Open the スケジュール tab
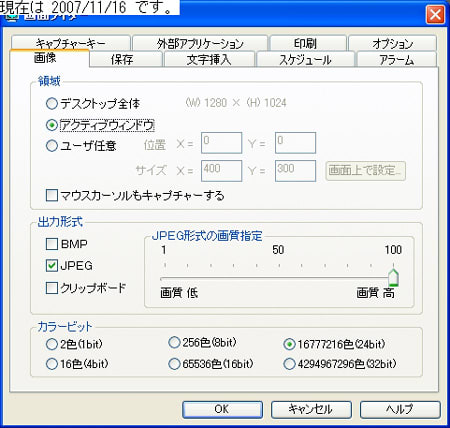Viewport: 450px width, 428px height. coord(305,59)
